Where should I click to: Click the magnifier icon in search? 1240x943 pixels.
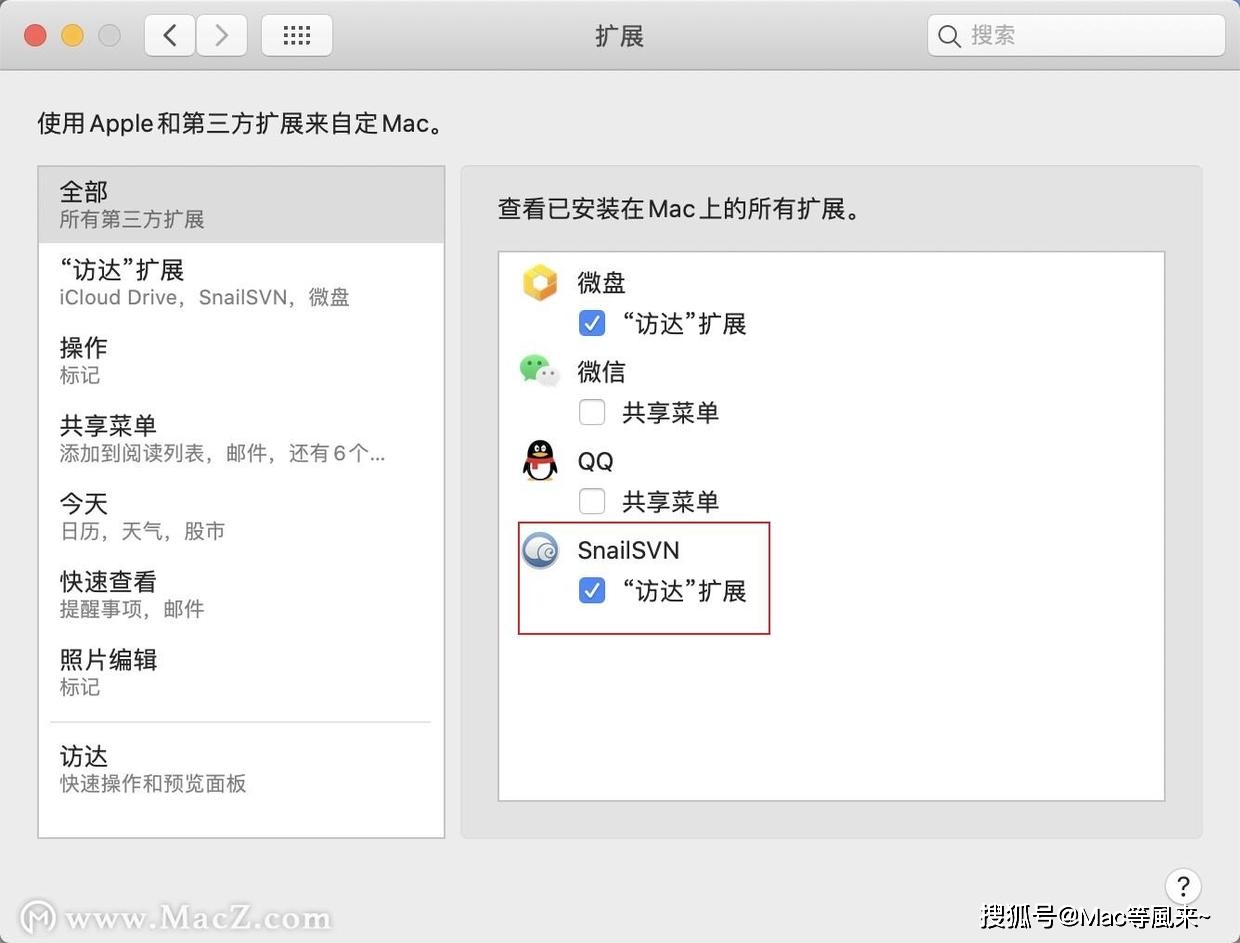coord(949,37)
